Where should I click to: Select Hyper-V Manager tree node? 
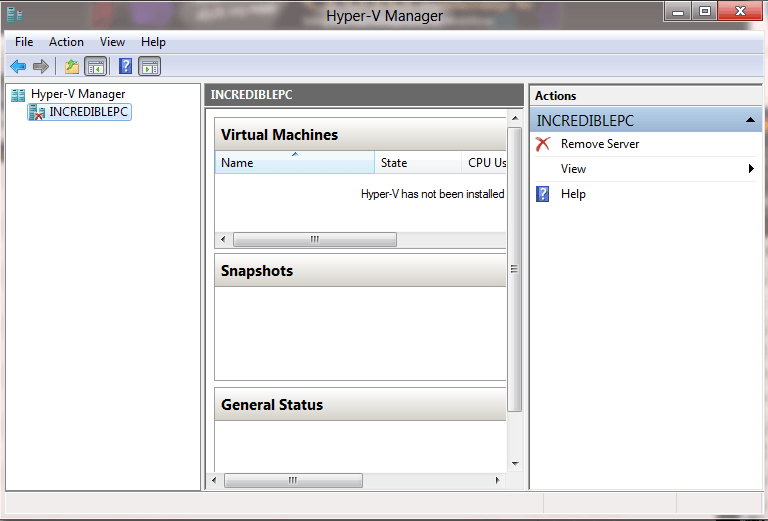(78, 94)
